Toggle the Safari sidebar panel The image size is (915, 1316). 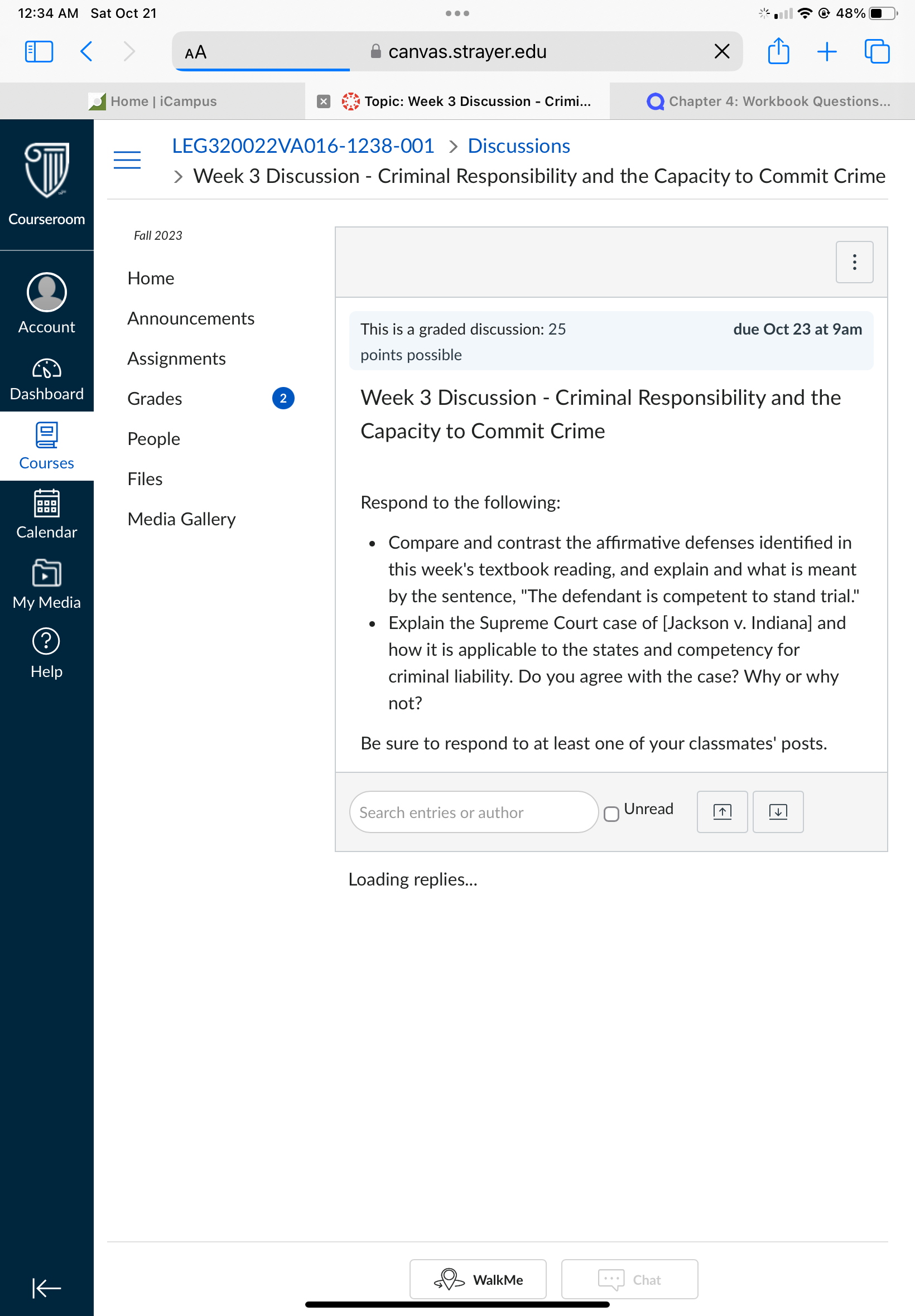click(39, 51)
